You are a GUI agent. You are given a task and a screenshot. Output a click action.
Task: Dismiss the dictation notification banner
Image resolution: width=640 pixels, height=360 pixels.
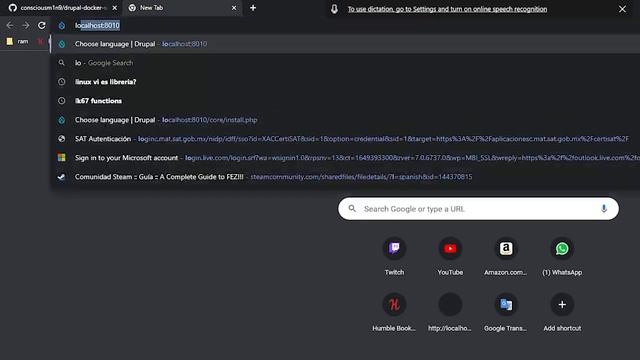622,9
